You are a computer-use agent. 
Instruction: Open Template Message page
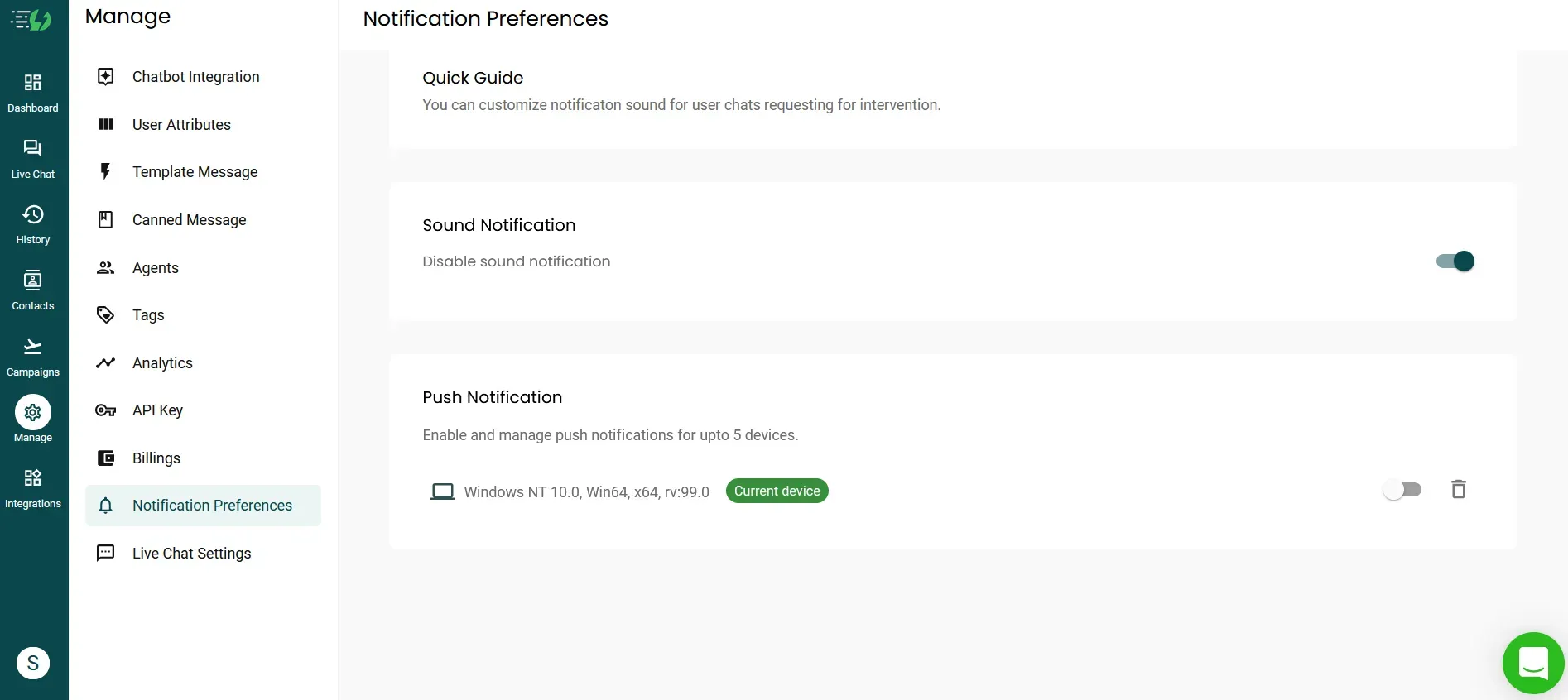(195, 172)
